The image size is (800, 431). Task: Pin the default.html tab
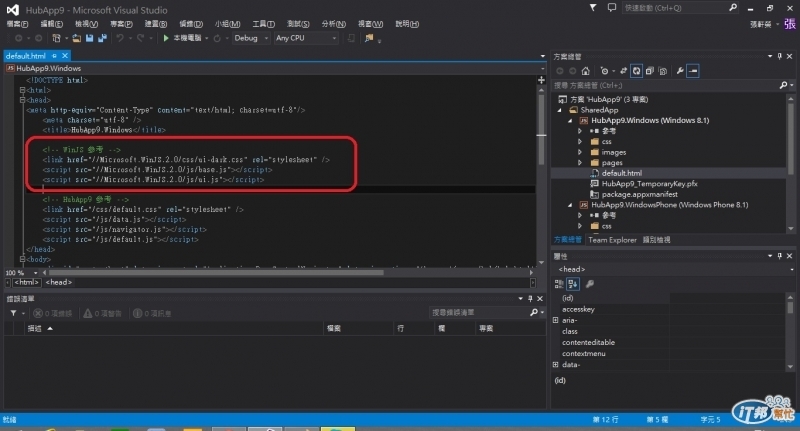click(x=54, y=56)
